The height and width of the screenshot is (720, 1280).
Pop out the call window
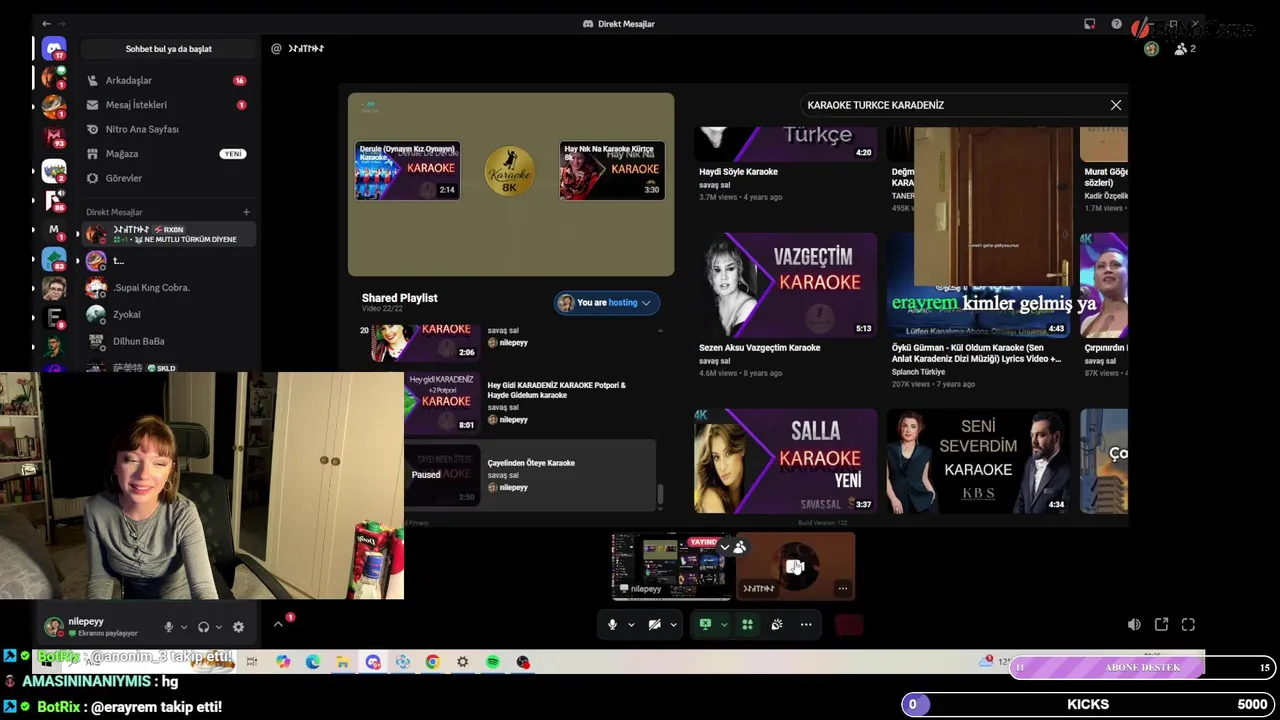pos(1161,625)
